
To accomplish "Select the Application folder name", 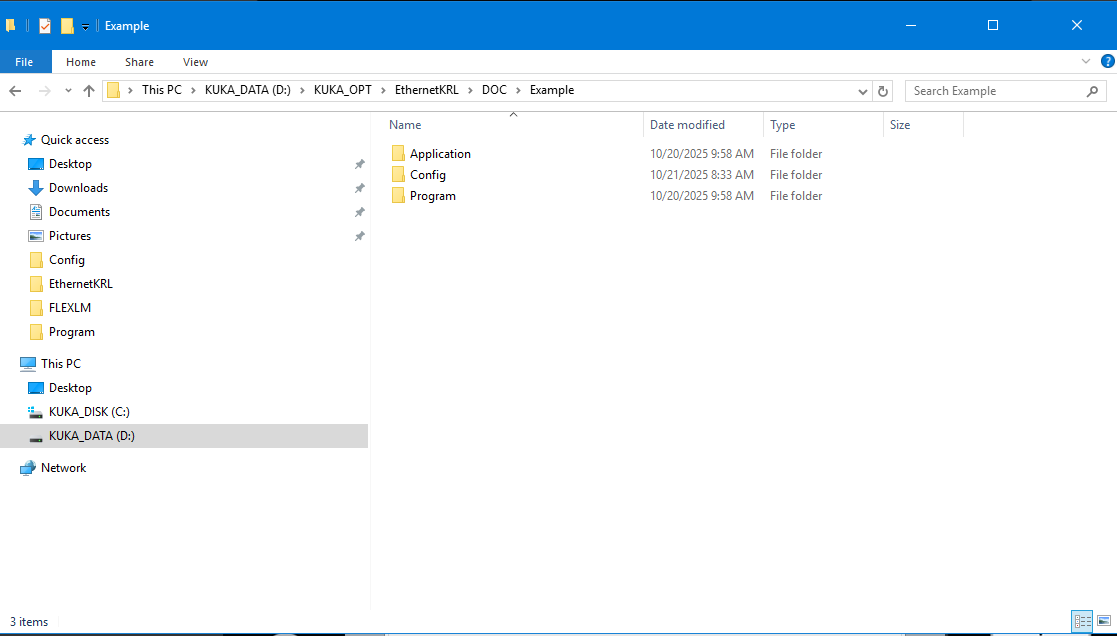I will click(440, 154).
